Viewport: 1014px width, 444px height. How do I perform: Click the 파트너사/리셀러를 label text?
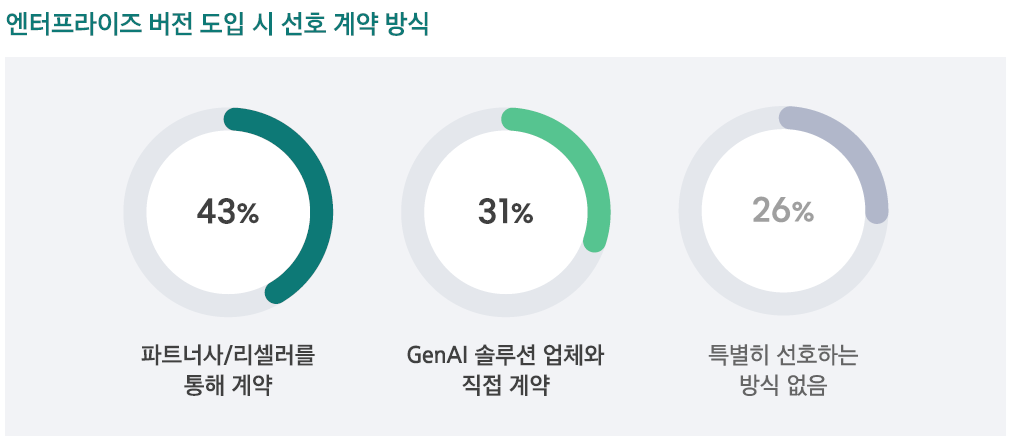pyautogui.click(x=228, y=356)
